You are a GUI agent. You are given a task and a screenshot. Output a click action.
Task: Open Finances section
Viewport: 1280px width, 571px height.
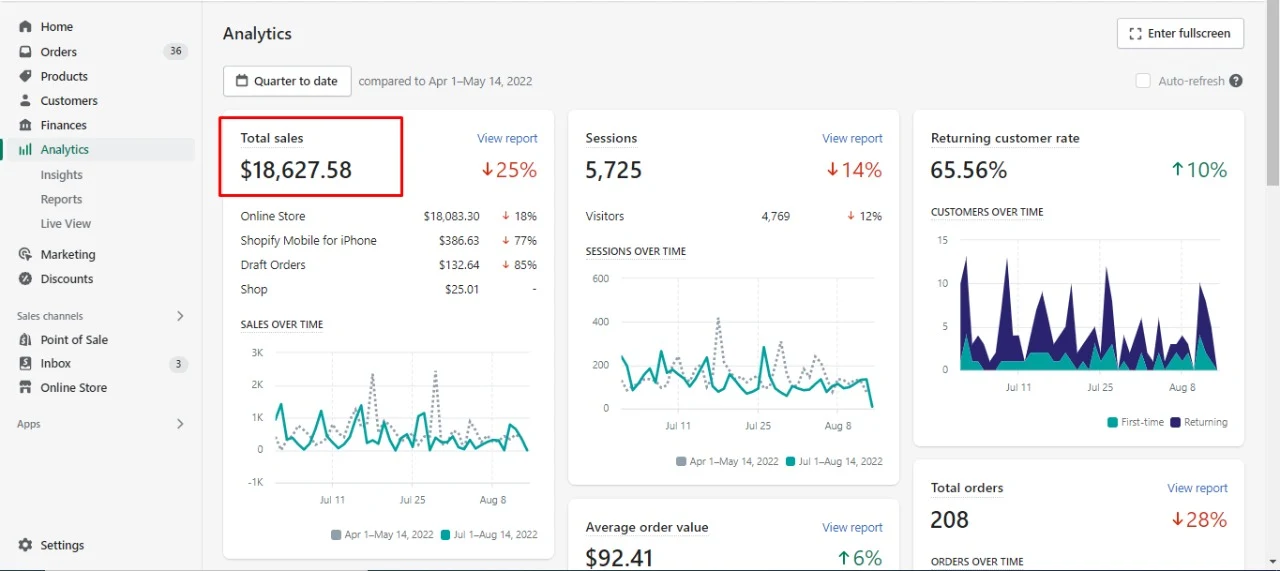[x=64, y=125]
